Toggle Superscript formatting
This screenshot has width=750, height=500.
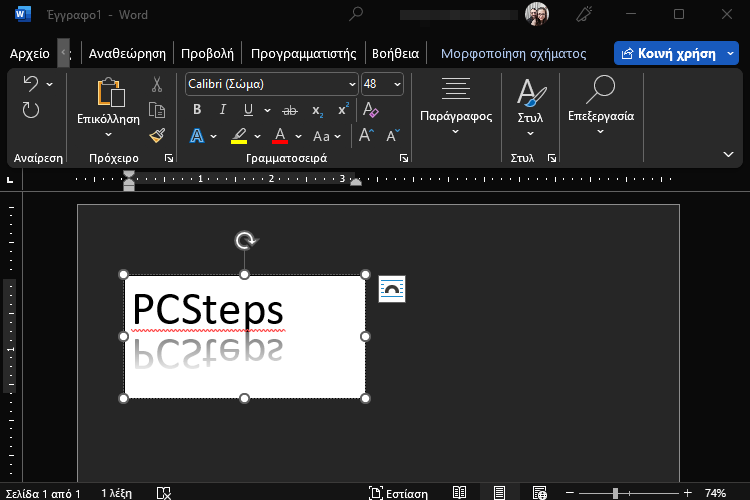coord(343,110)
